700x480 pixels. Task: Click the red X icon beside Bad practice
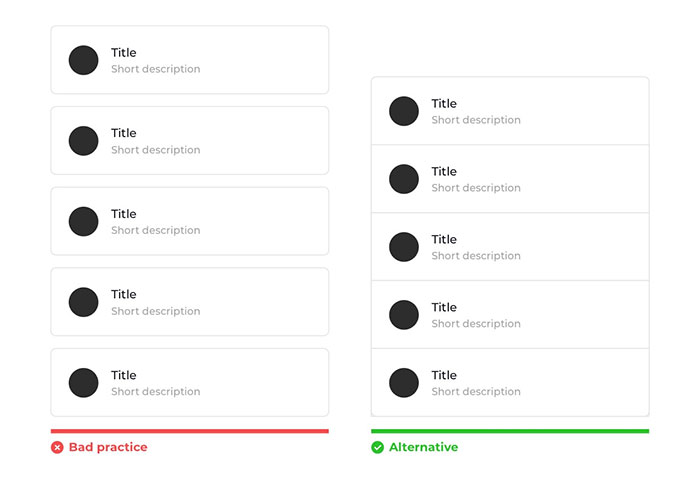[57, 447]
